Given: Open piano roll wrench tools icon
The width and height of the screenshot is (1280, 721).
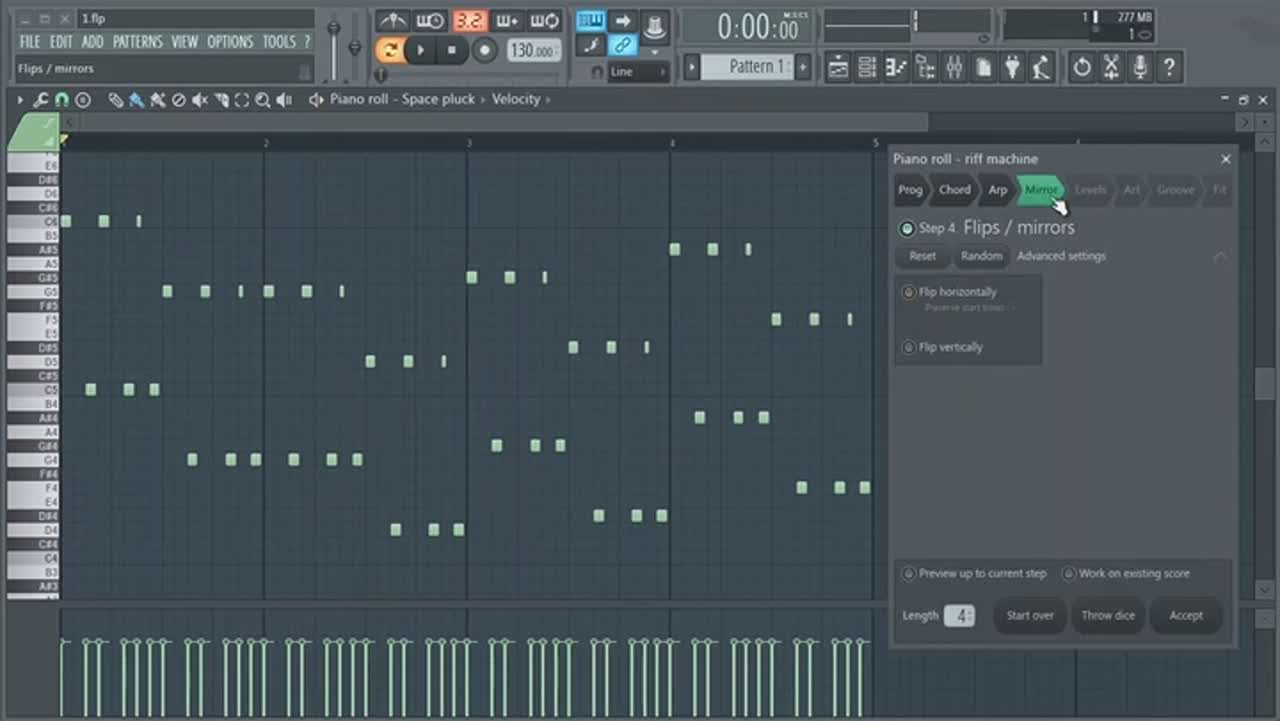Looking at the screenshot, I should point(41,100).
